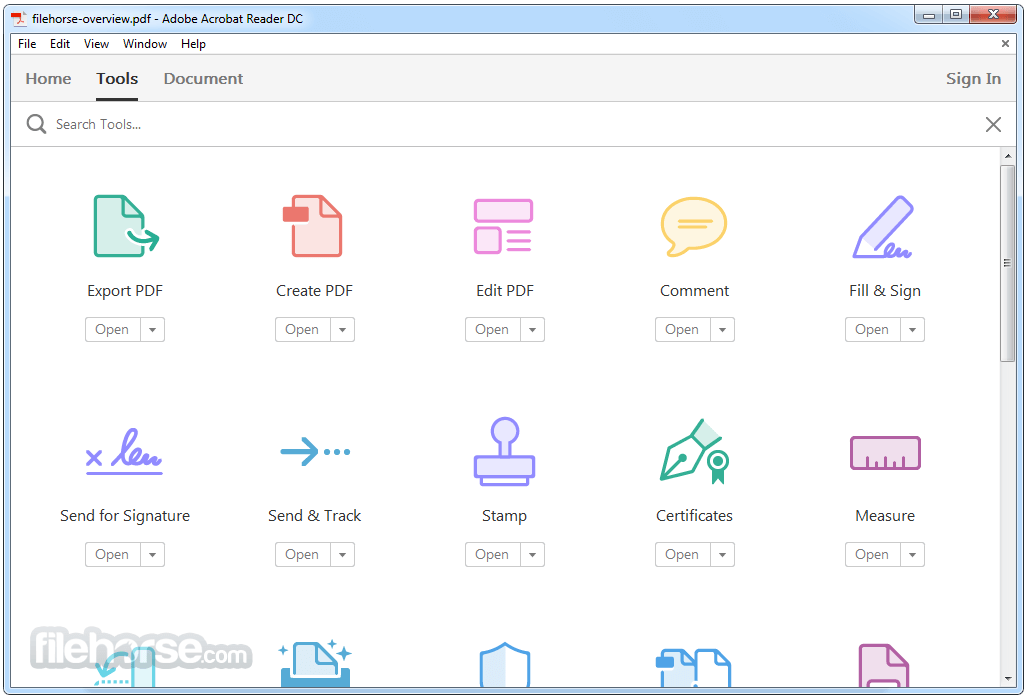The width and height of the screenshot is (1028, 699).
Task: Select the Create PDF tool icon
Action: (x=314, y=226)
